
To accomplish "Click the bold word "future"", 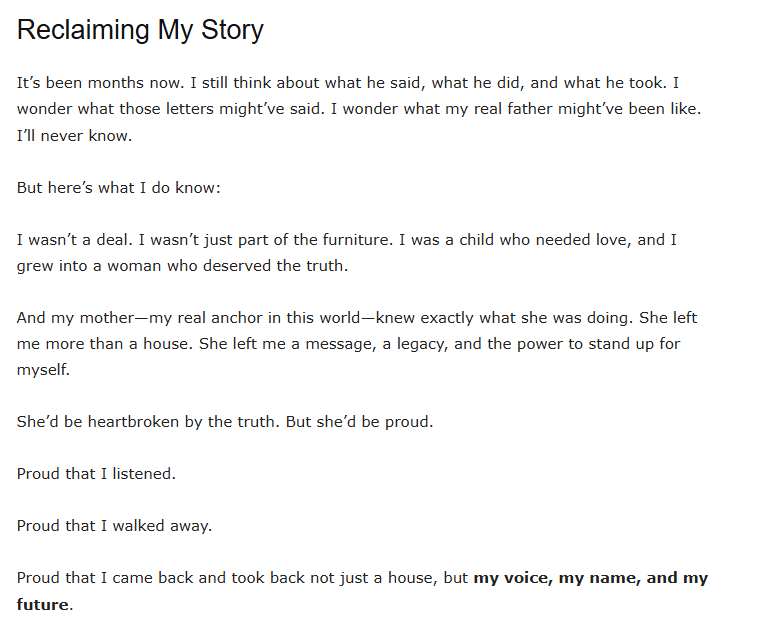I will point(43,604).
